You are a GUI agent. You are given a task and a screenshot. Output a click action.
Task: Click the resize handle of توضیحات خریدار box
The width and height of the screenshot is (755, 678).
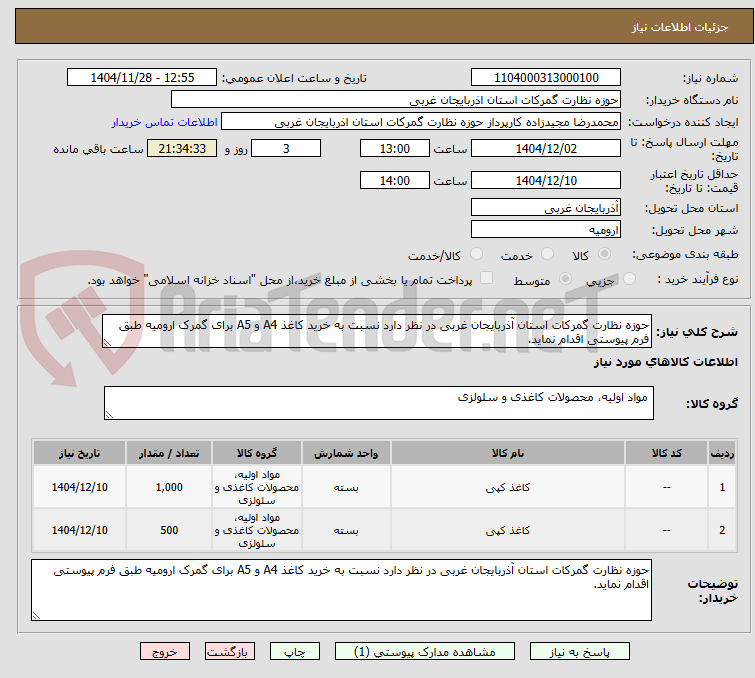click(37, 615)
